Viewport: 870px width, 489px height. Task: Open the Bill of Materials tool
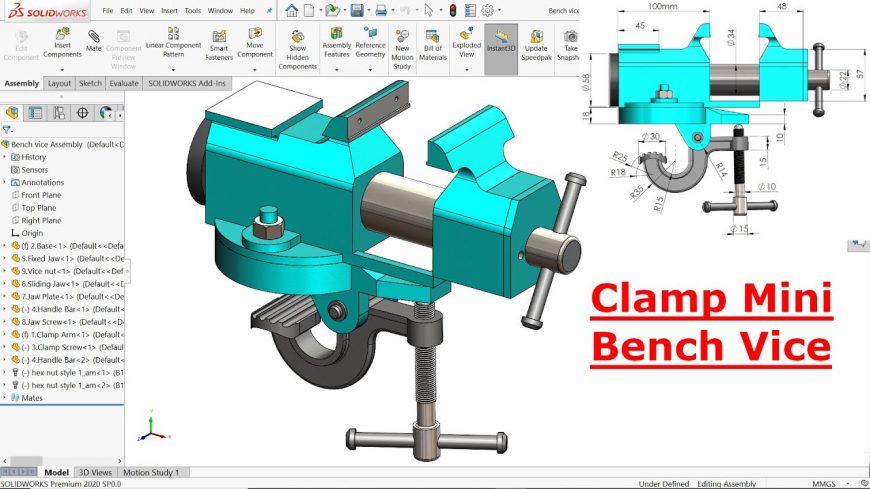(433, 45)
